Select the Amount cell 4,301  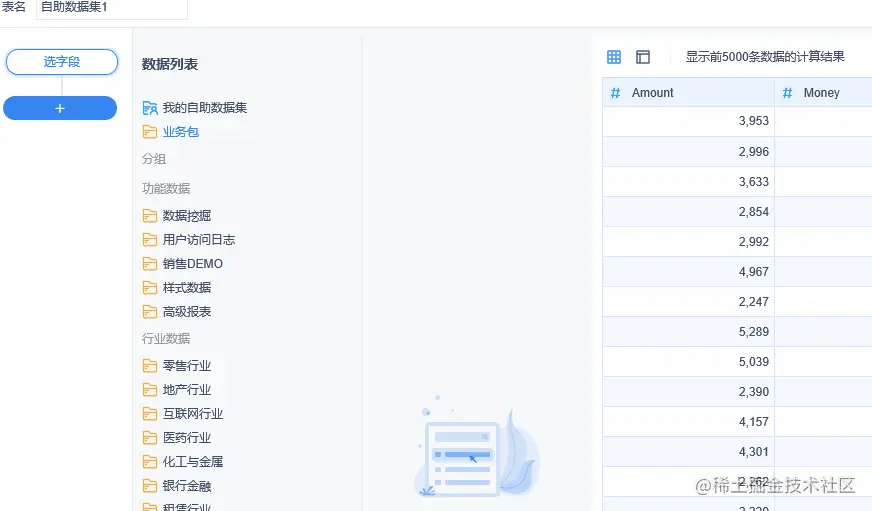coord(688,452)
